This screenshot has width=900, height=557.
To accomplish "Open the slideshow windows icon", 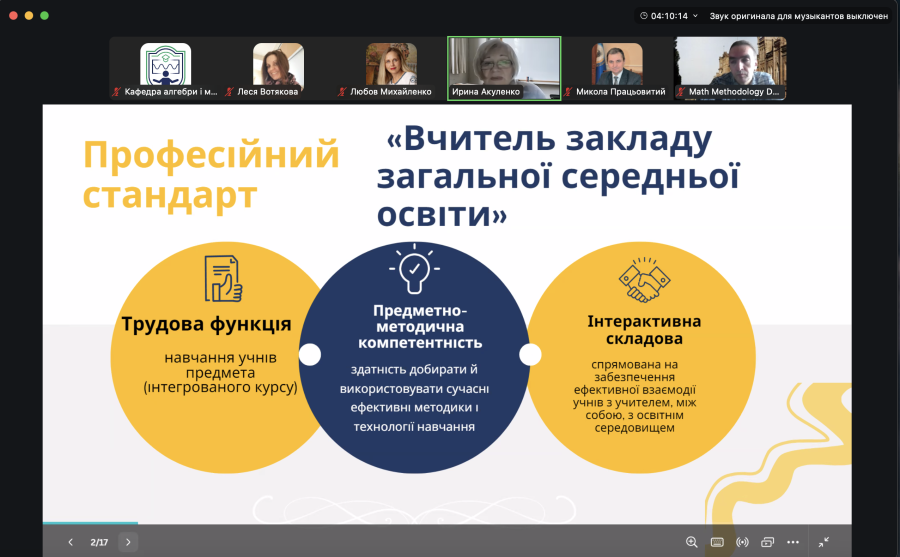I will (x=767, y=542).
